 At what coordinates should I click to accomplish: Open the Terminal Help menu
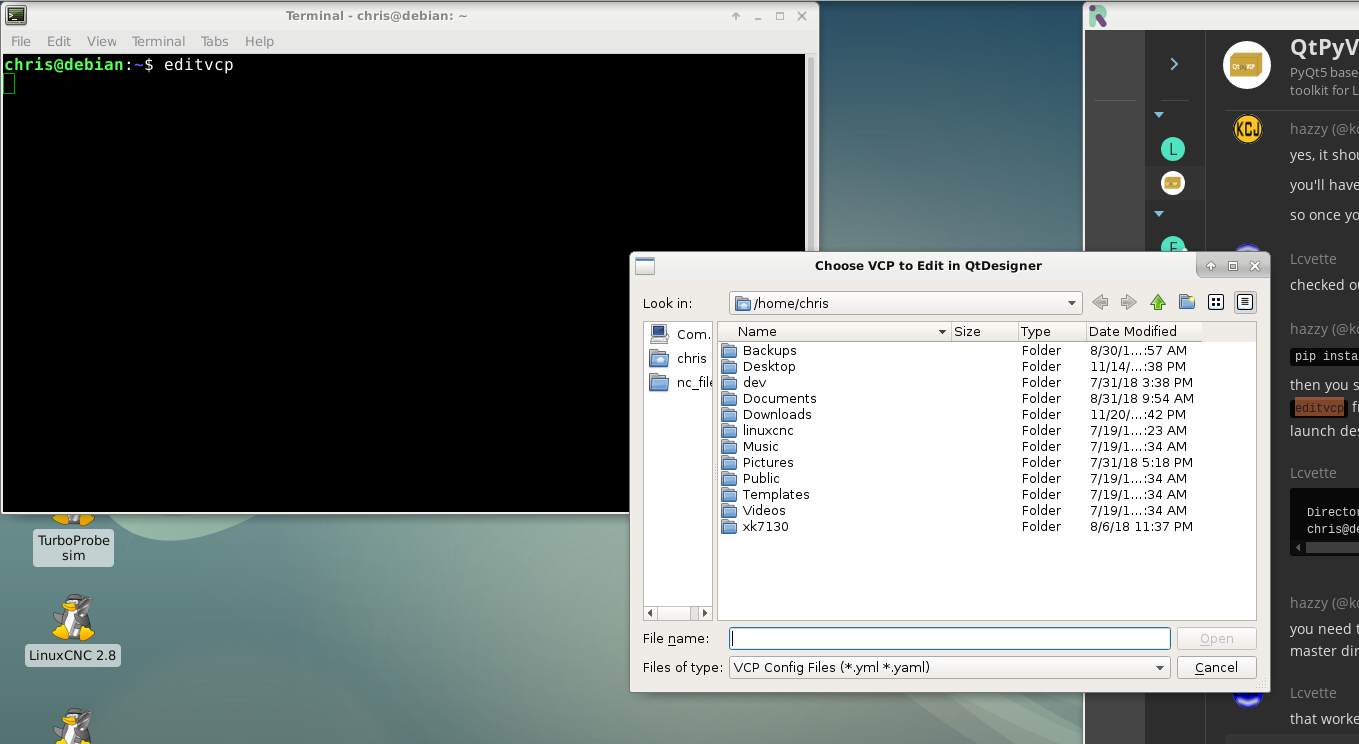click(259, 41)
